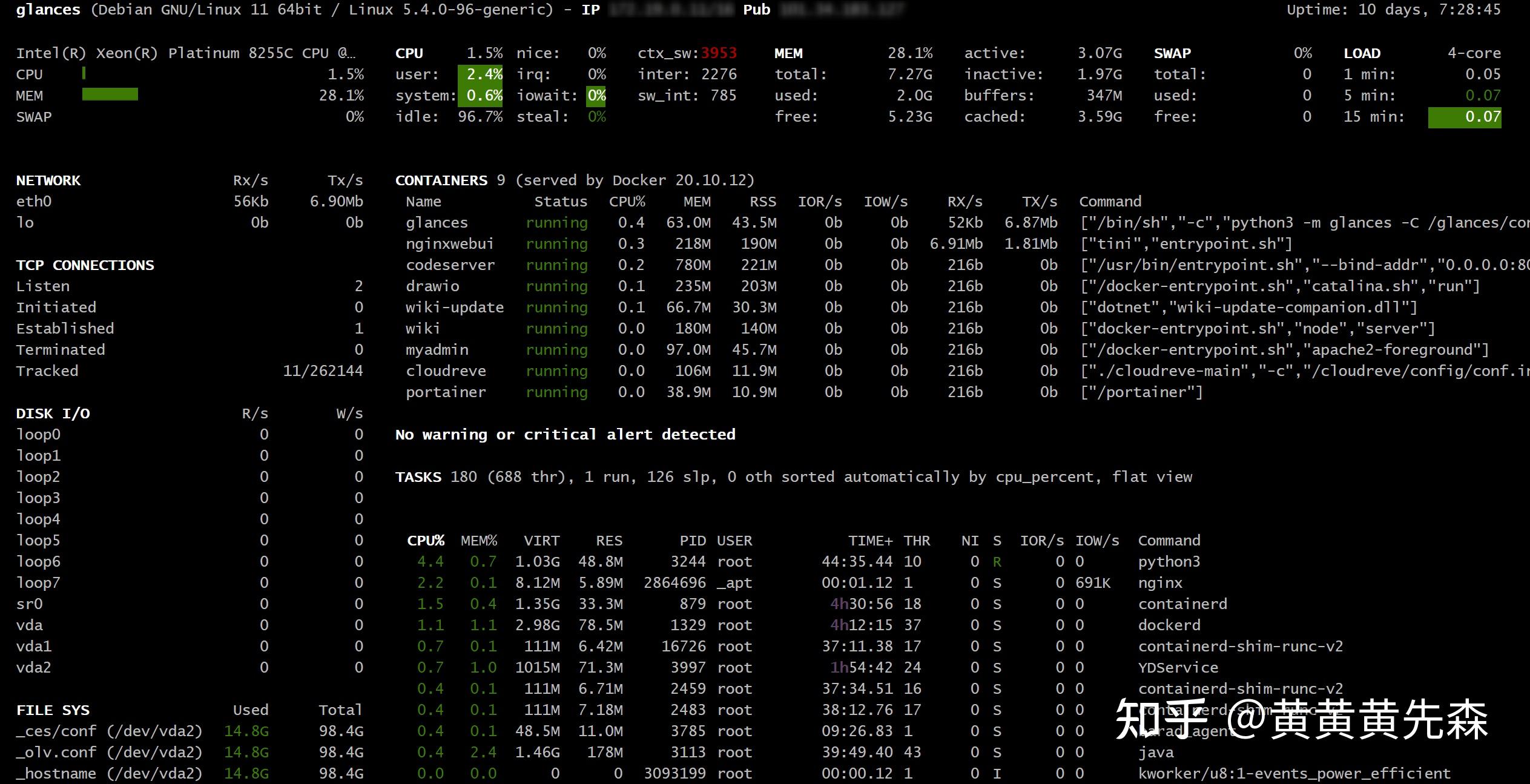Click the green MEM usage bar
This screenshot has width=1530, height=784.
pyautogui.click(x=110, y=94)
